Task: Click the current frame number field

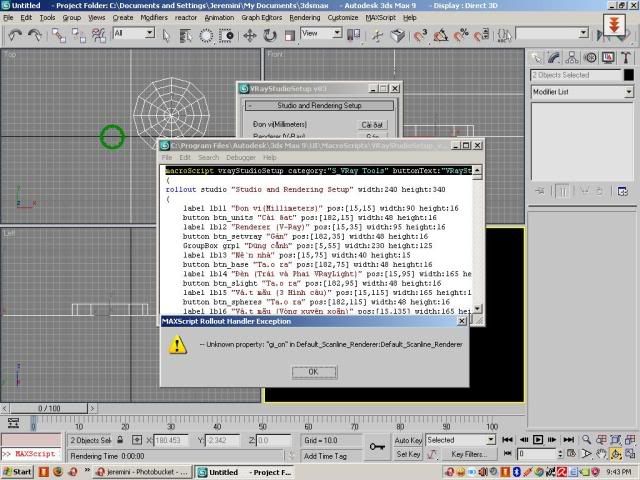Action: pos(536,453)
